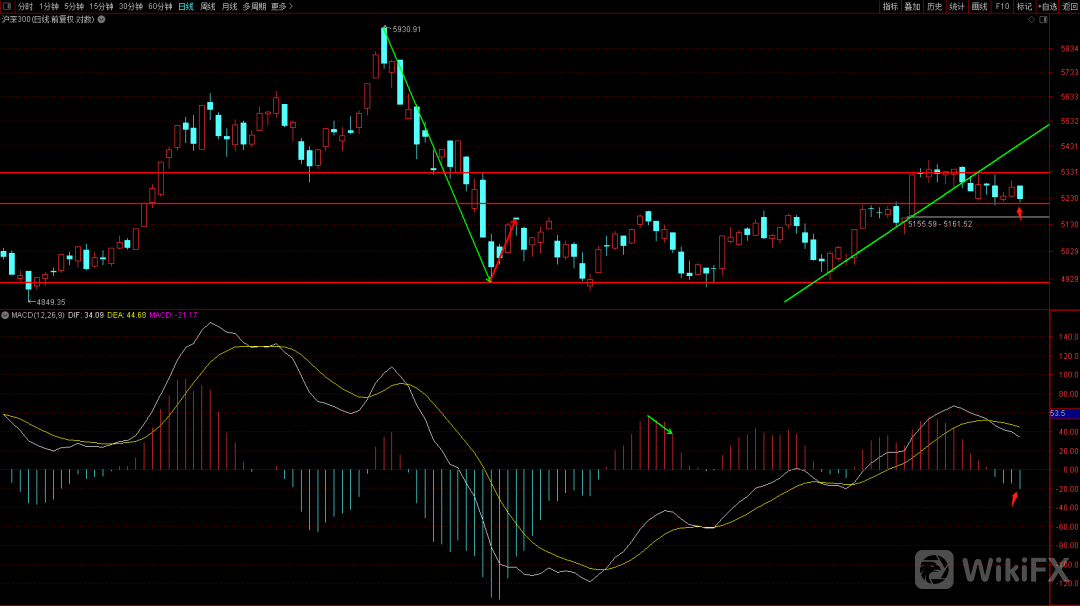Viewport: 1080px width, 606px height.
Task: Open the F10 company info
Action: 1002,6
